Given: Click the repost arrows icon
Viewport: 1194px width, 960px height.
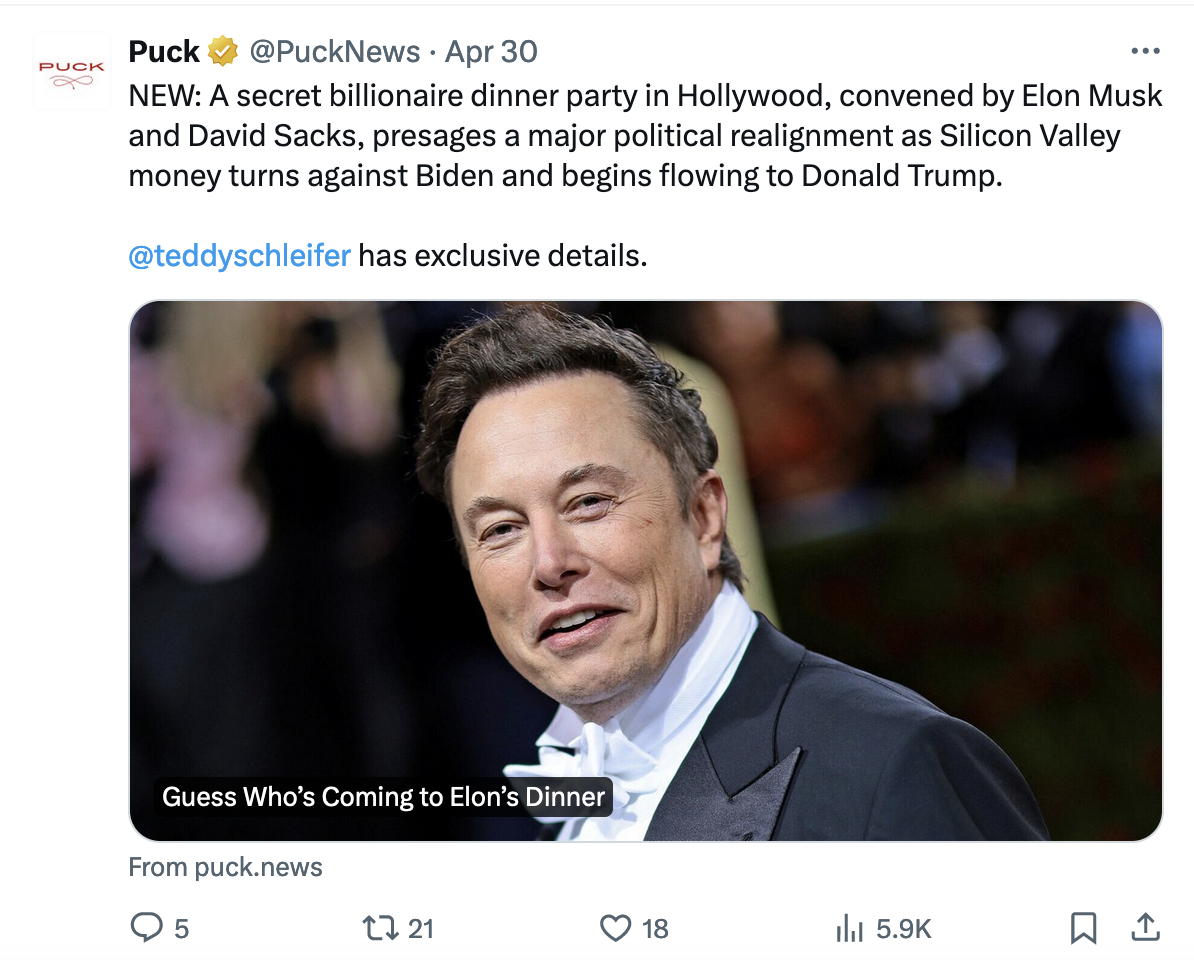Looking at the screenshot, I should [x=381, y=928].
